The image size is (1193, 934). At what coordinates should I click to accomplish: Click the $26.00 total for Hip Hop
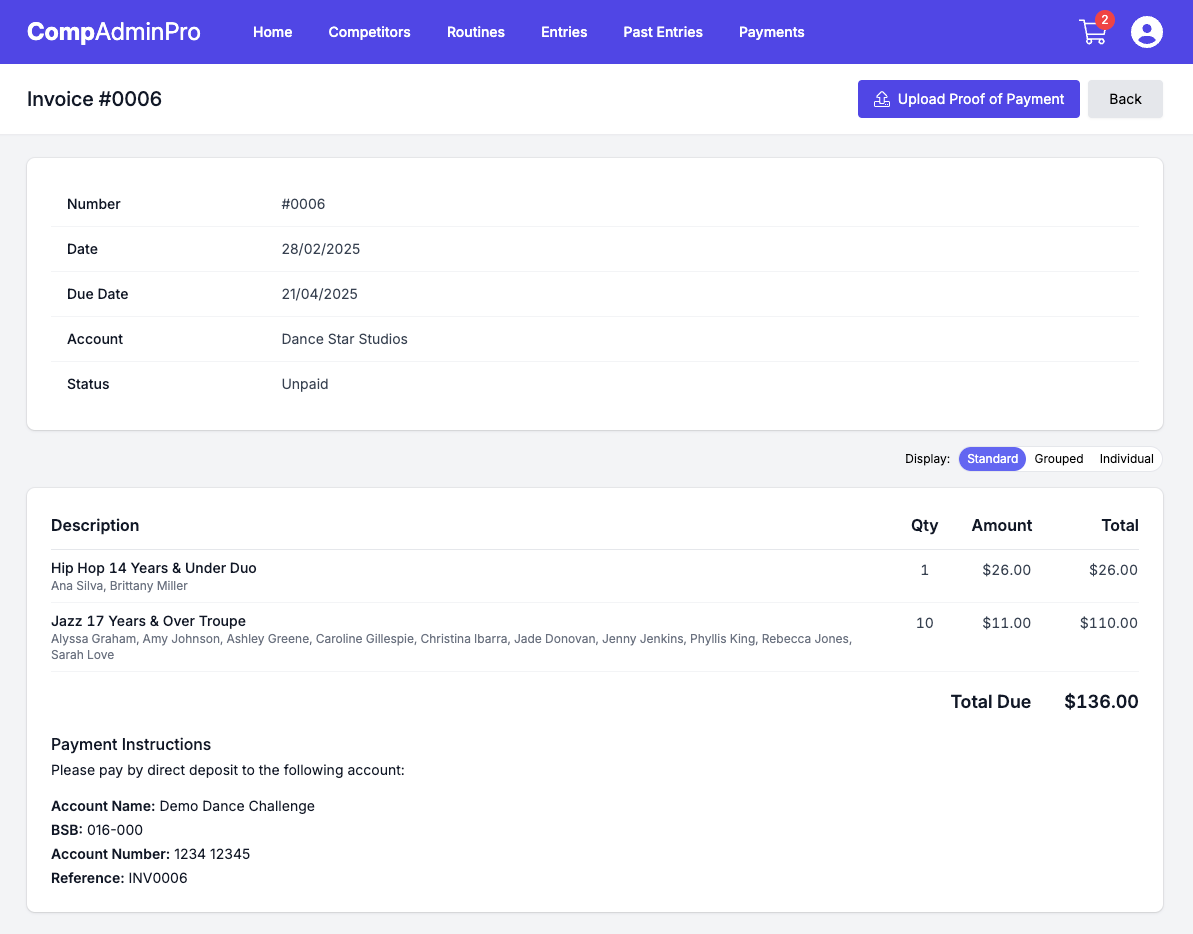[x=1113, y=570]
